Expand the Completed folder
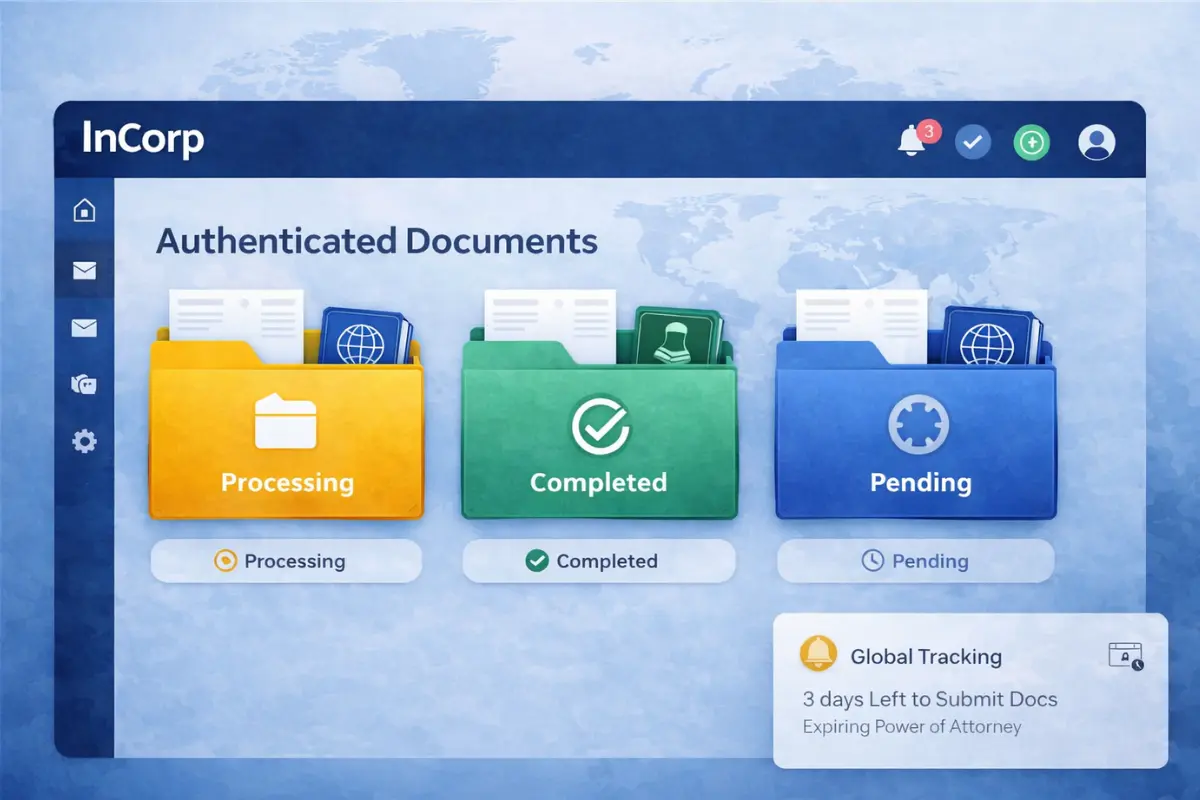Screen dimensions: 1200x800 pos(598,440)
